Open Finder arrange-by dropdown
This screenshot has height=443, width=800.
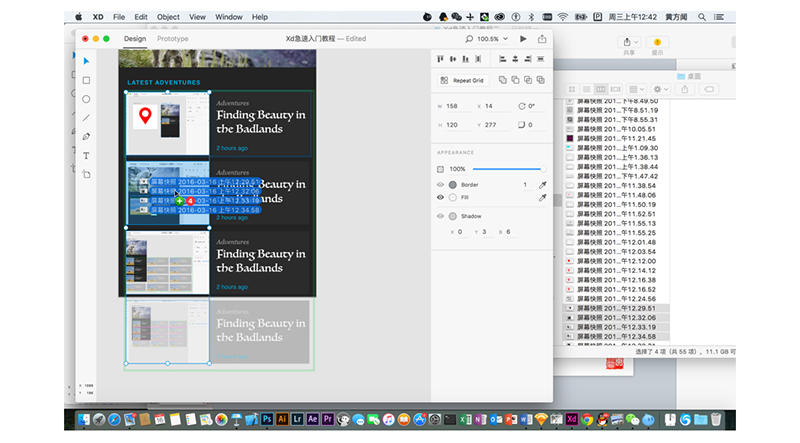pyautogui.click(x=636, y=89)
